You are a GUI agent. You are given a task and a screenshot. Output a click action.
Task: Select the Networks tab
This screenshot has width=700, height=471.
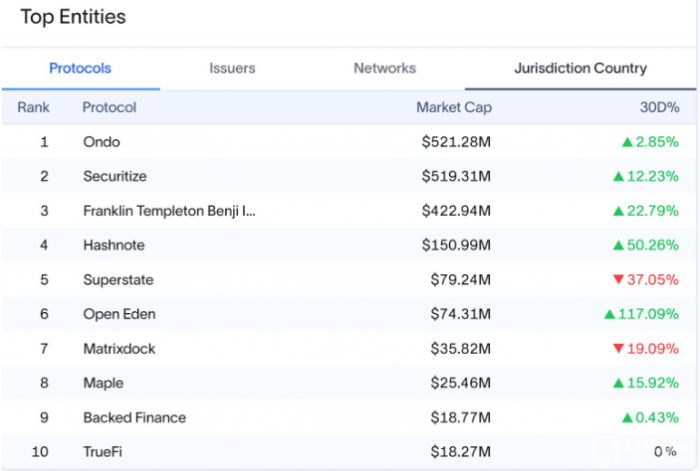[x=384, y=69]
